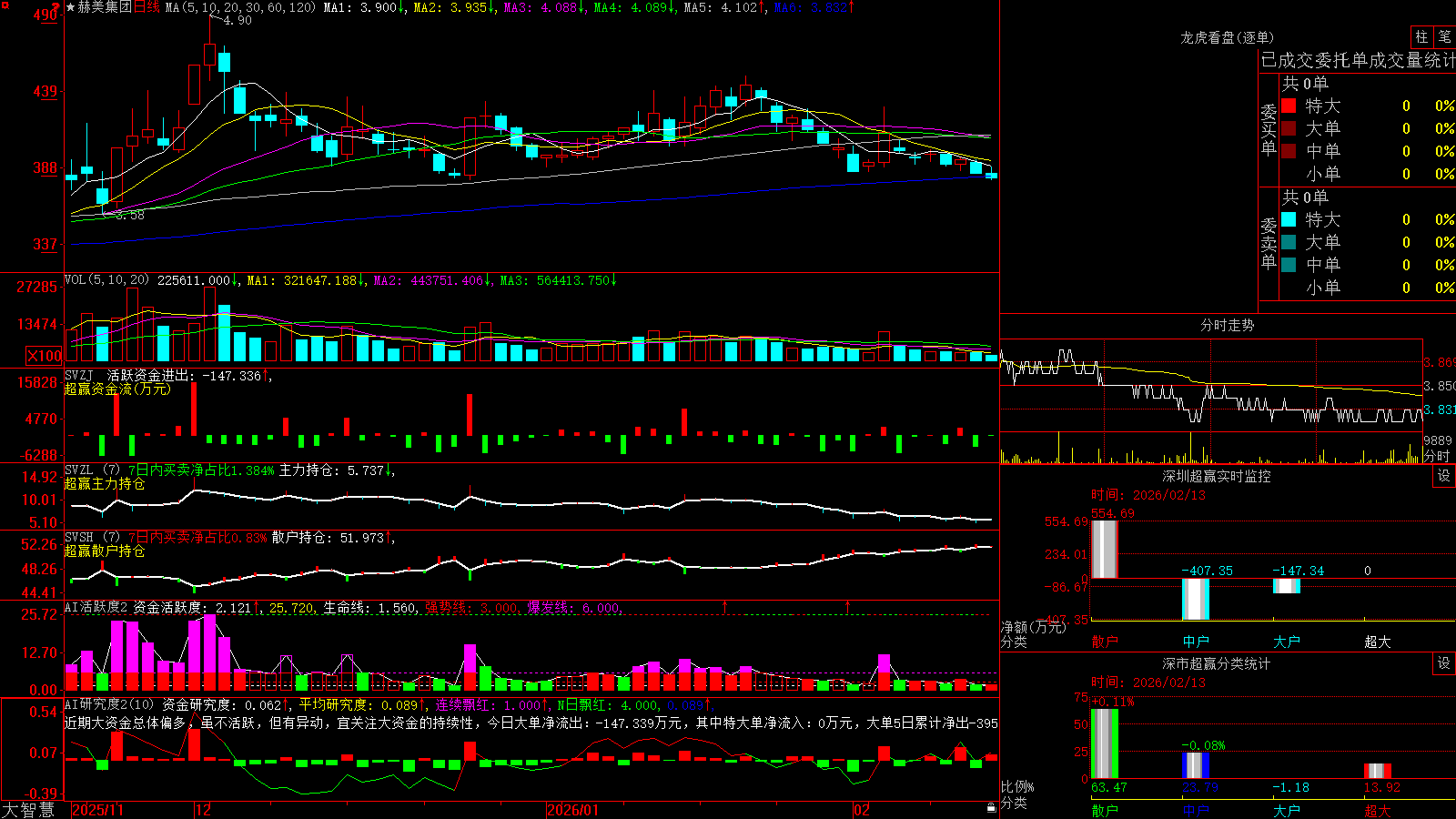Viewport: 1456px width, 819px height.
Task: Click the 赫美集团 stock name
Action: [x=105, y=7]
